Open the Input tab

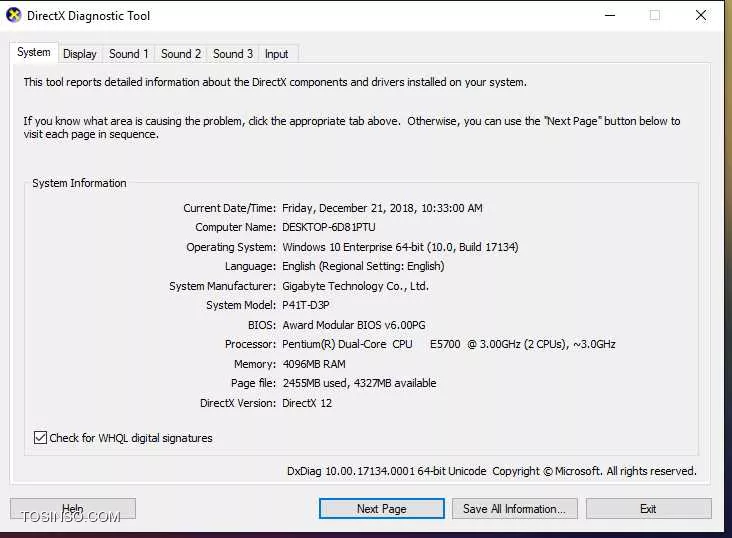(276, 54)
